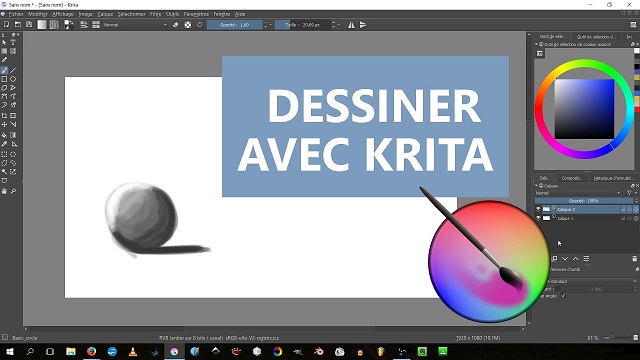Viewport: 640px width, 360px height.
Task: Switch to the Compositions tab
Action: click(571, 178)
